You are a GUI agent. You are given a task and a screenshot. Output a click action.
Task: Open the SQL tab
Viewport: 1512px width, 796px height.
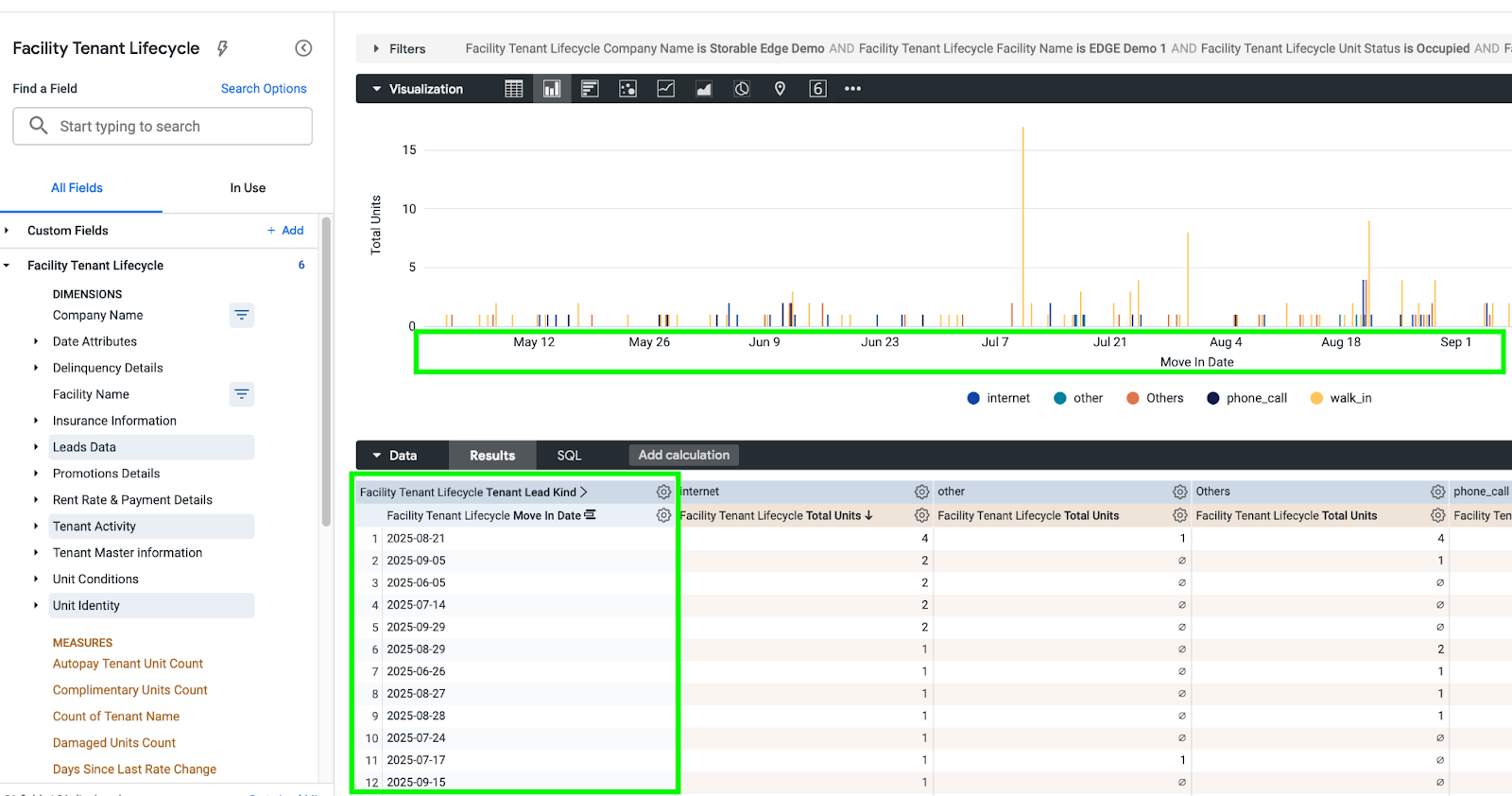[569, 456]
